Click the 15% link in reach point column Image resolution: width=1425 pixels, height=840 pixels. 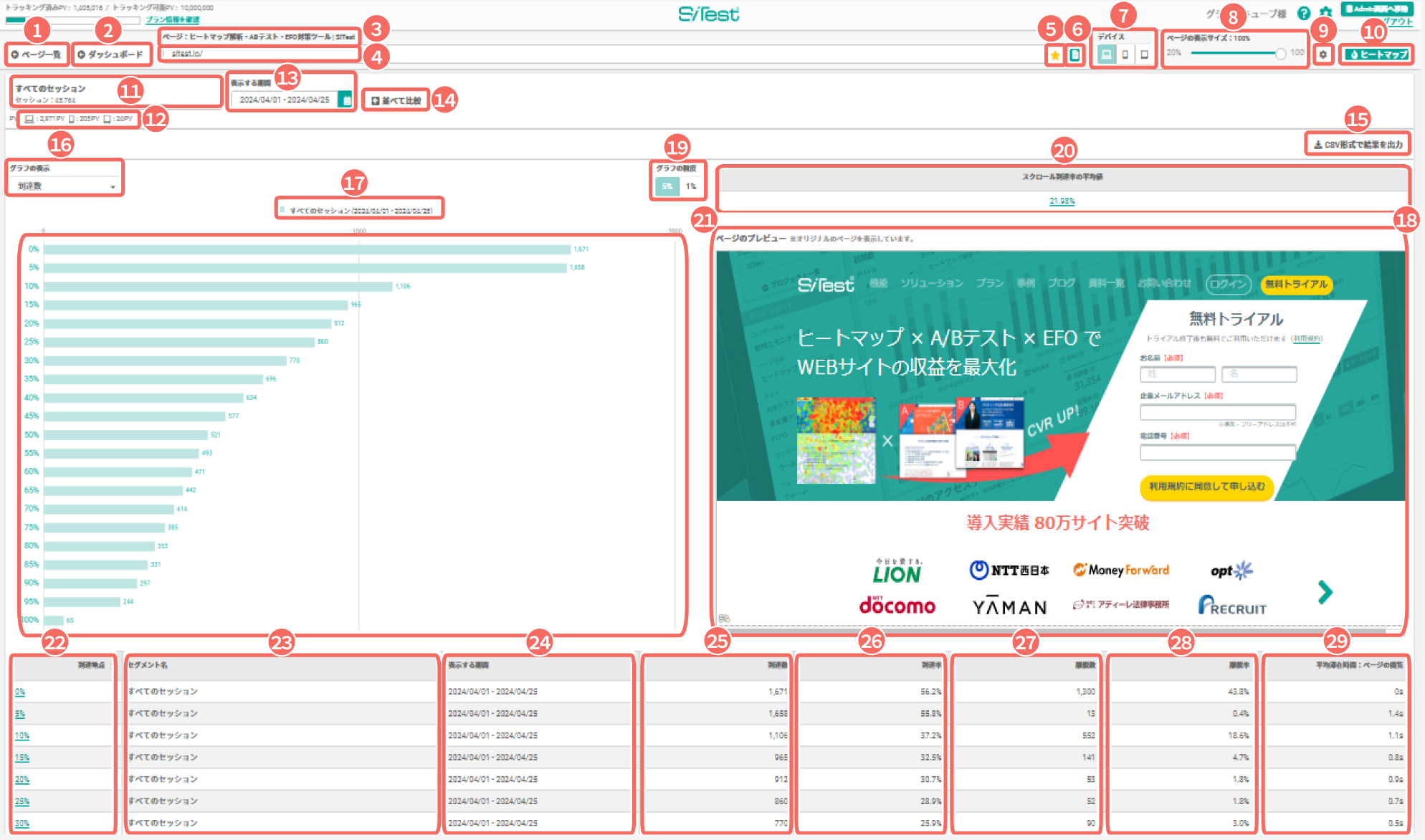(x=22, y=758)
